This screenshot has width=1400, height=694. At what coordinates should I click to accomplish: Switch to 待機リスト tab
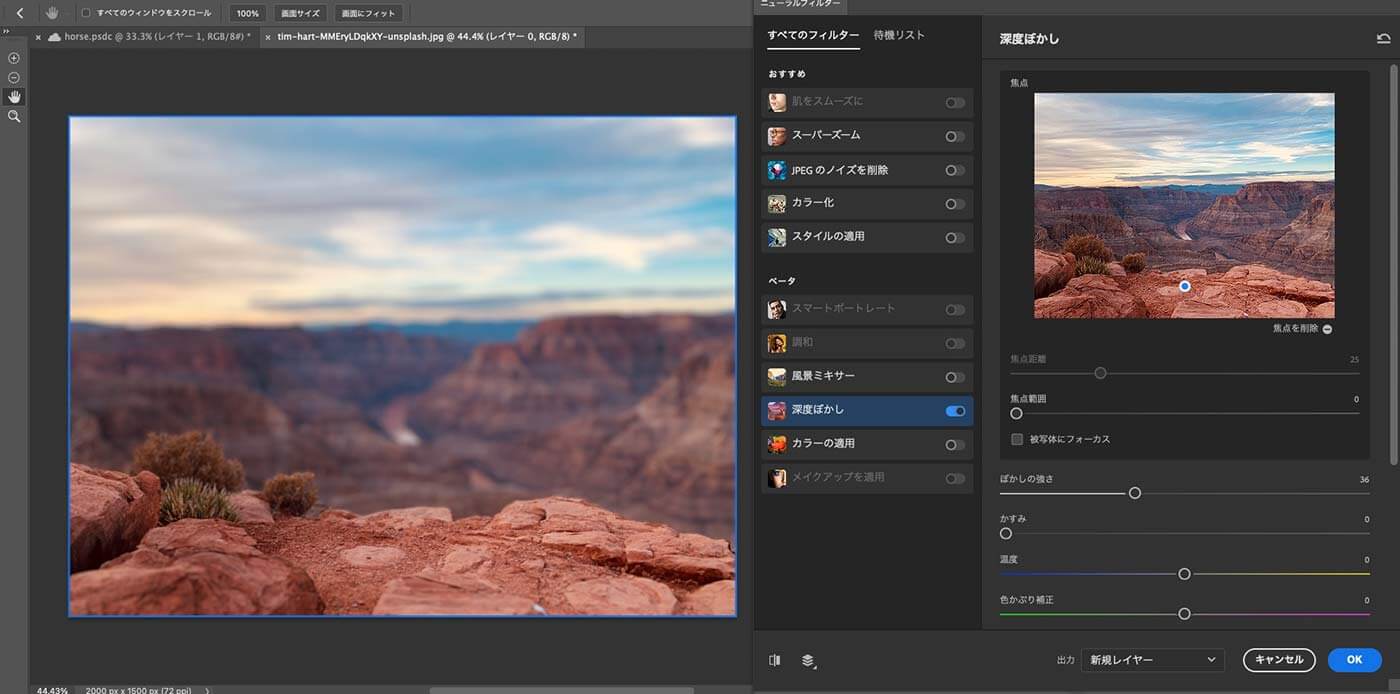click(899, 35)
